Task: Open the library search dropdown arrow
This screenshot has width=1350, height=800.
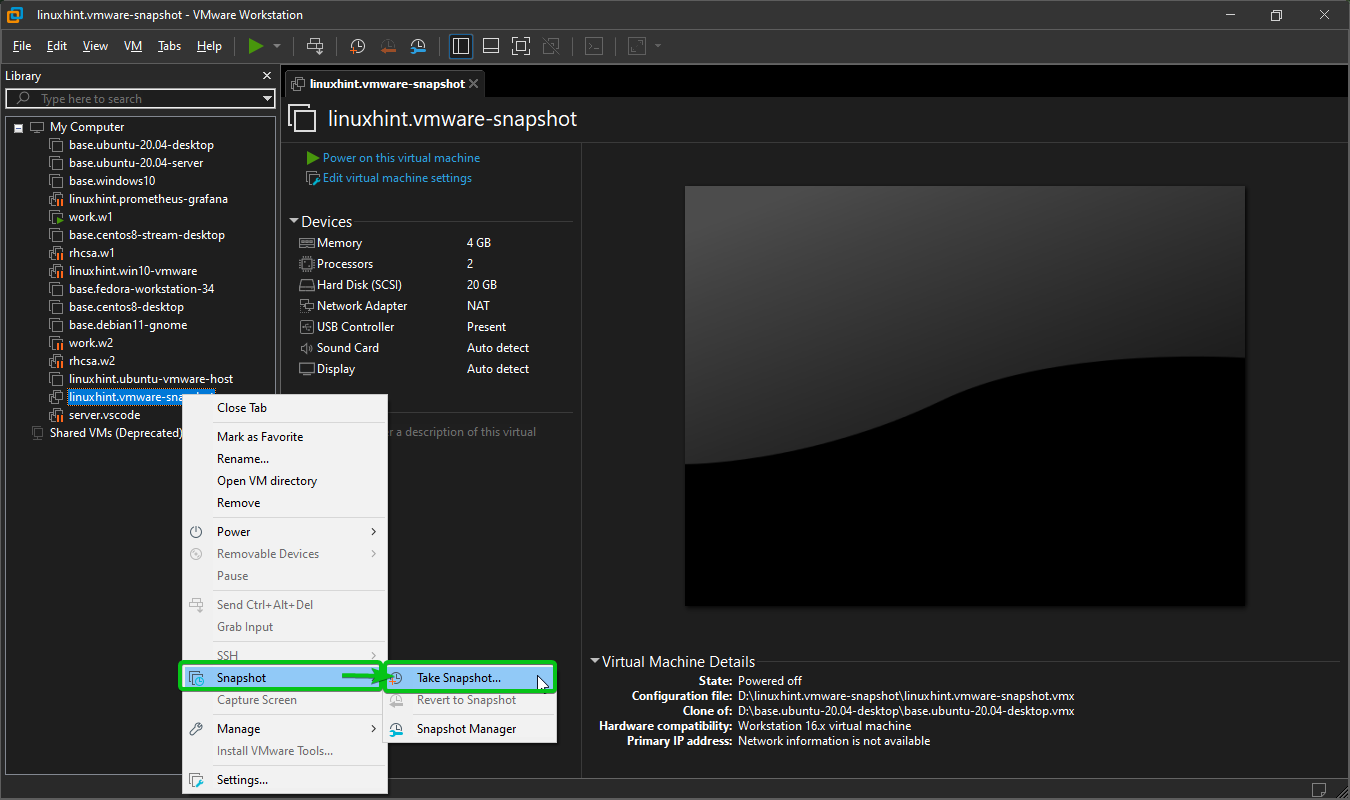Action: tap(267, 99)
